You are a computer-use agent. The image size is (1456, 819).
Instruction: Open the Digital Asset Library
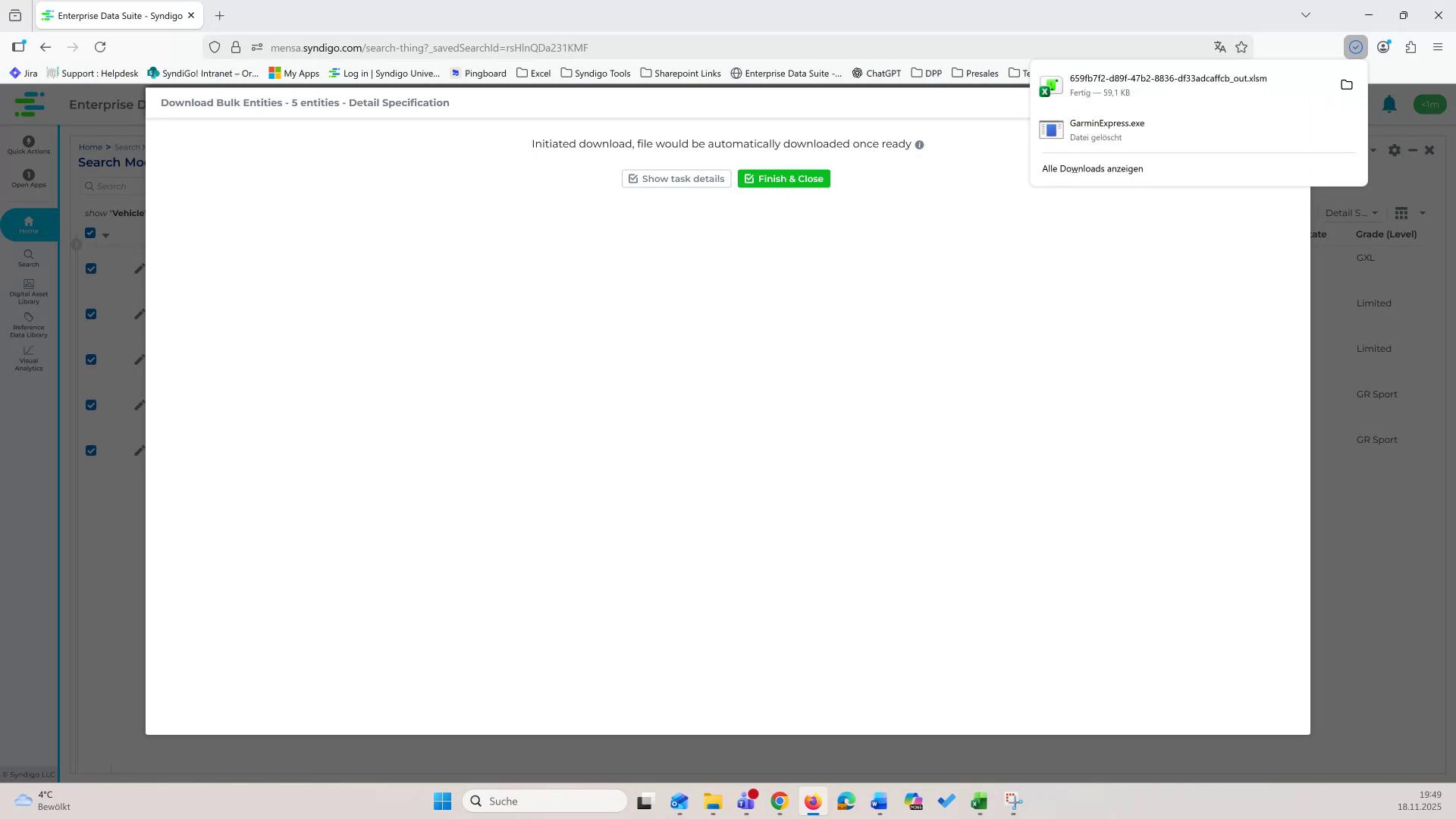28,292
